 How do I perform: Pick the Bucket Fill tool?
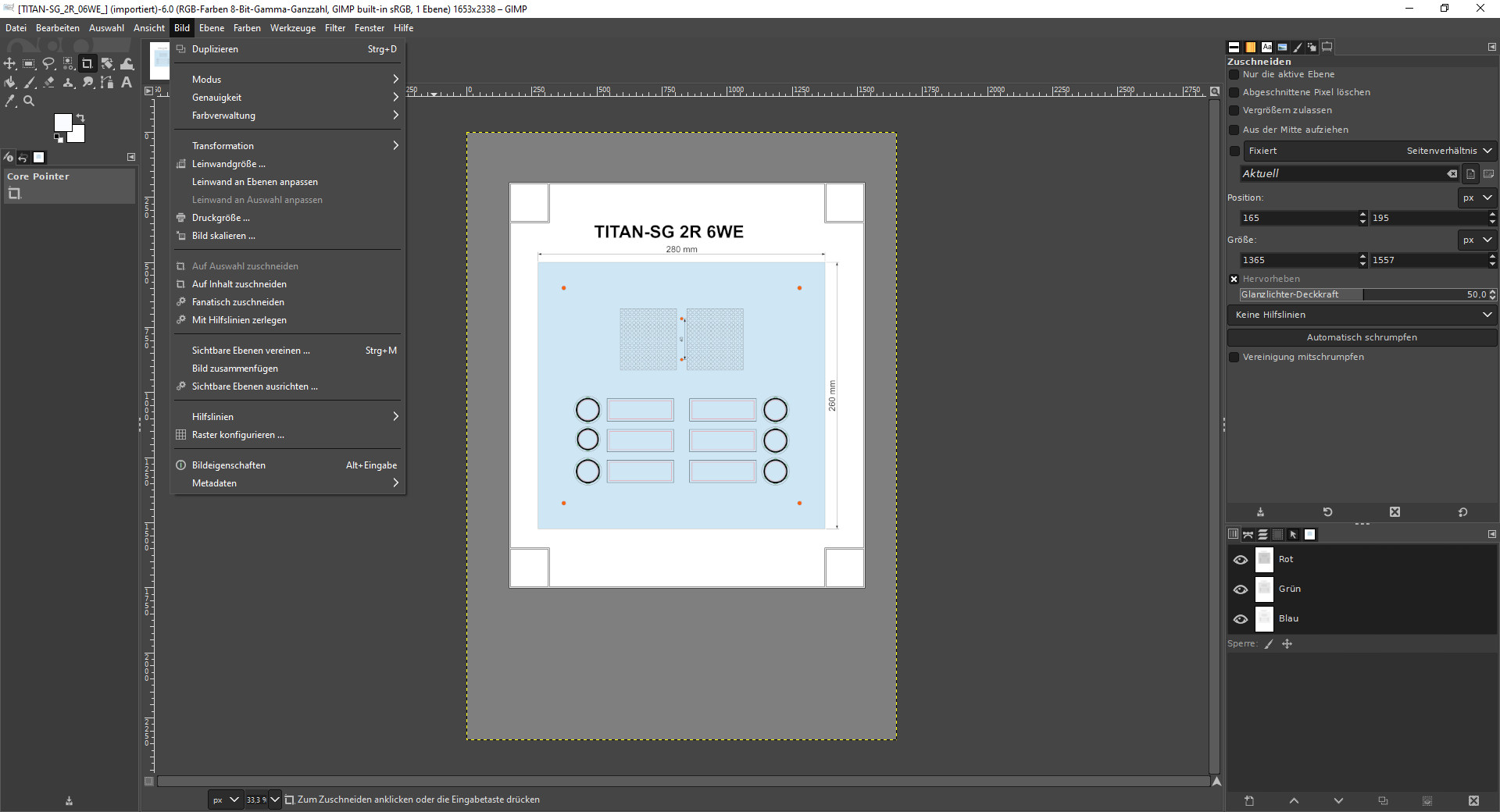(10, 83)
